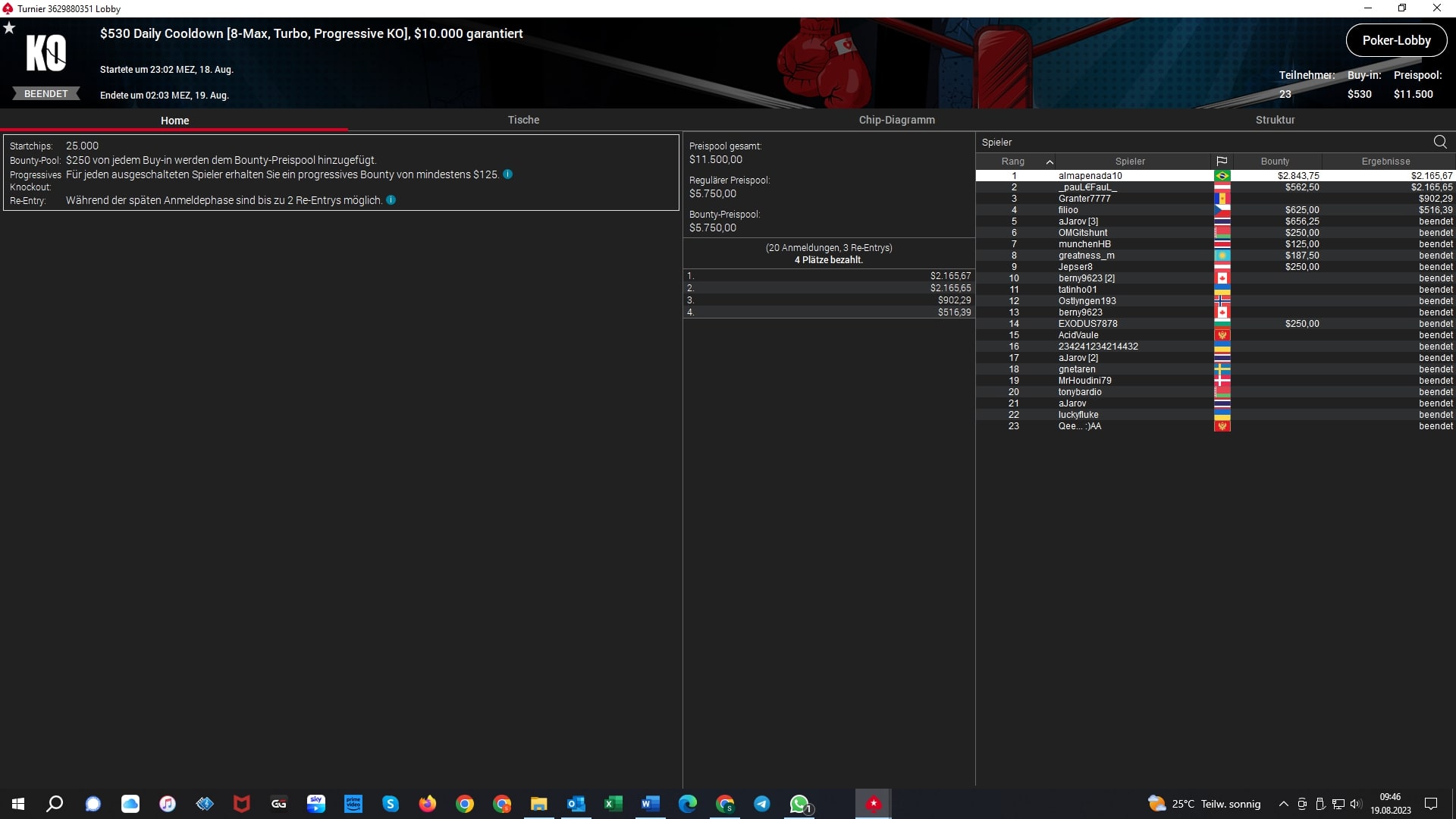The height and width of the screenshot is (819, 1456).
Task: Click the Poker-Lobby button
Action: click(1396, 41)
